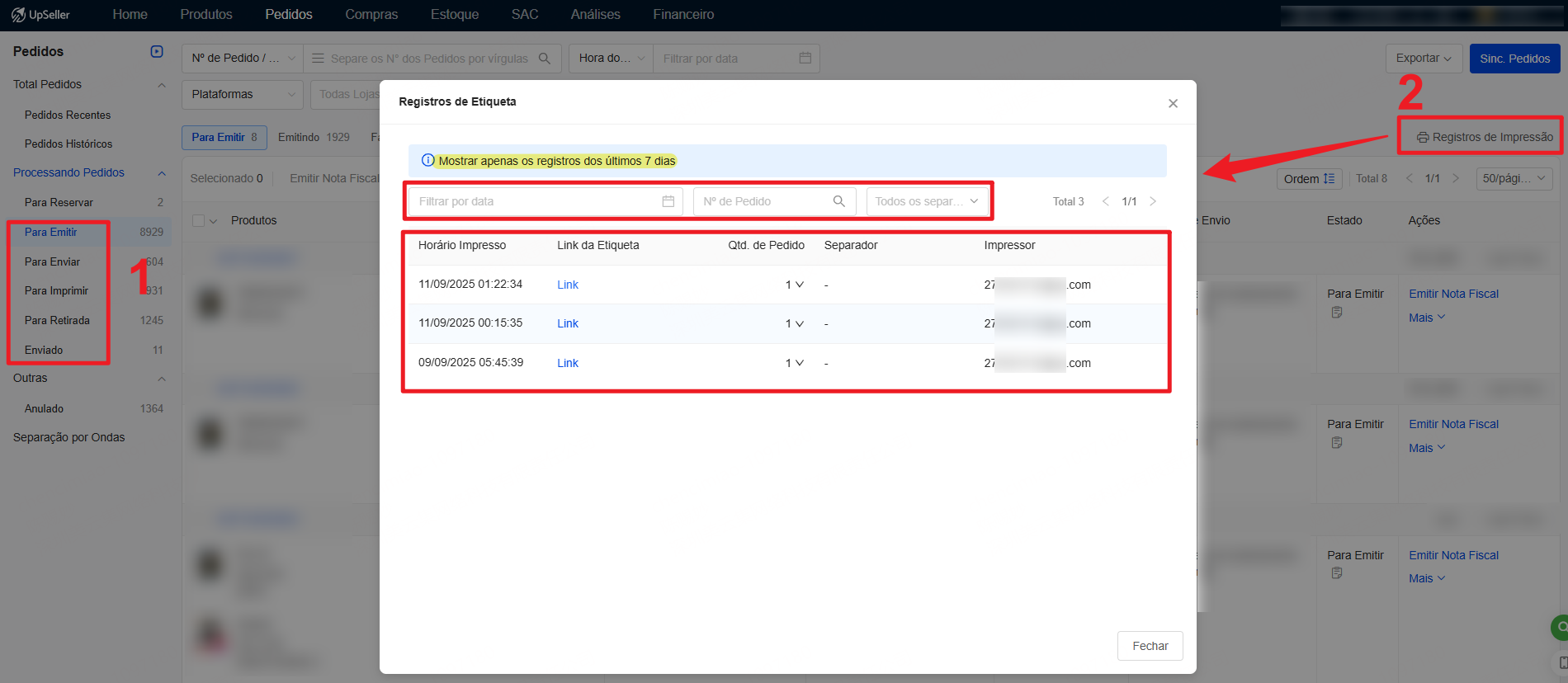Click the Registros de Impressão button
This screenshot has width=1568, height=683.
[x=1485, y=137]
